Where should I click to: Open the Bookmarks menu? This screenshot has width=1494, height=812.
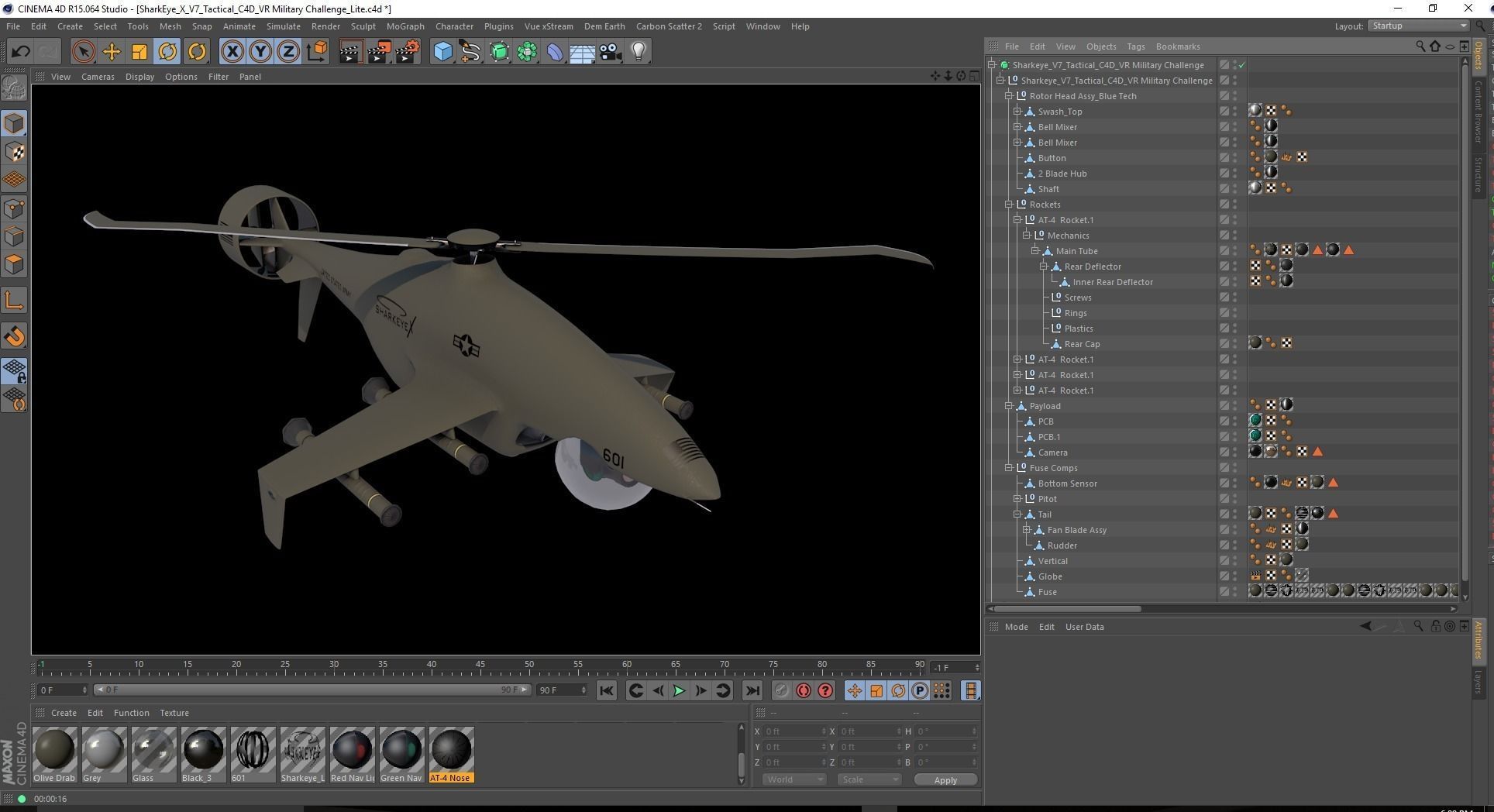(x=1177, y=46)
